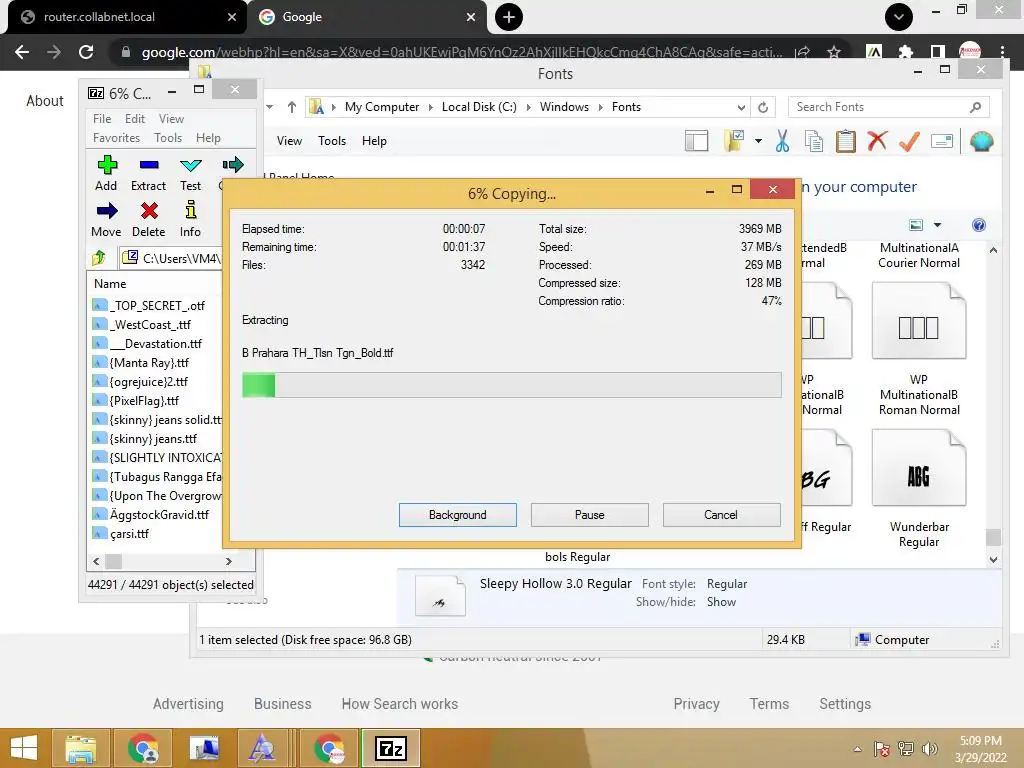This screenshot has height=768, width=1024.
Task: Click the Name column header in 7-Zip
Action: click(x=110, y=284)
